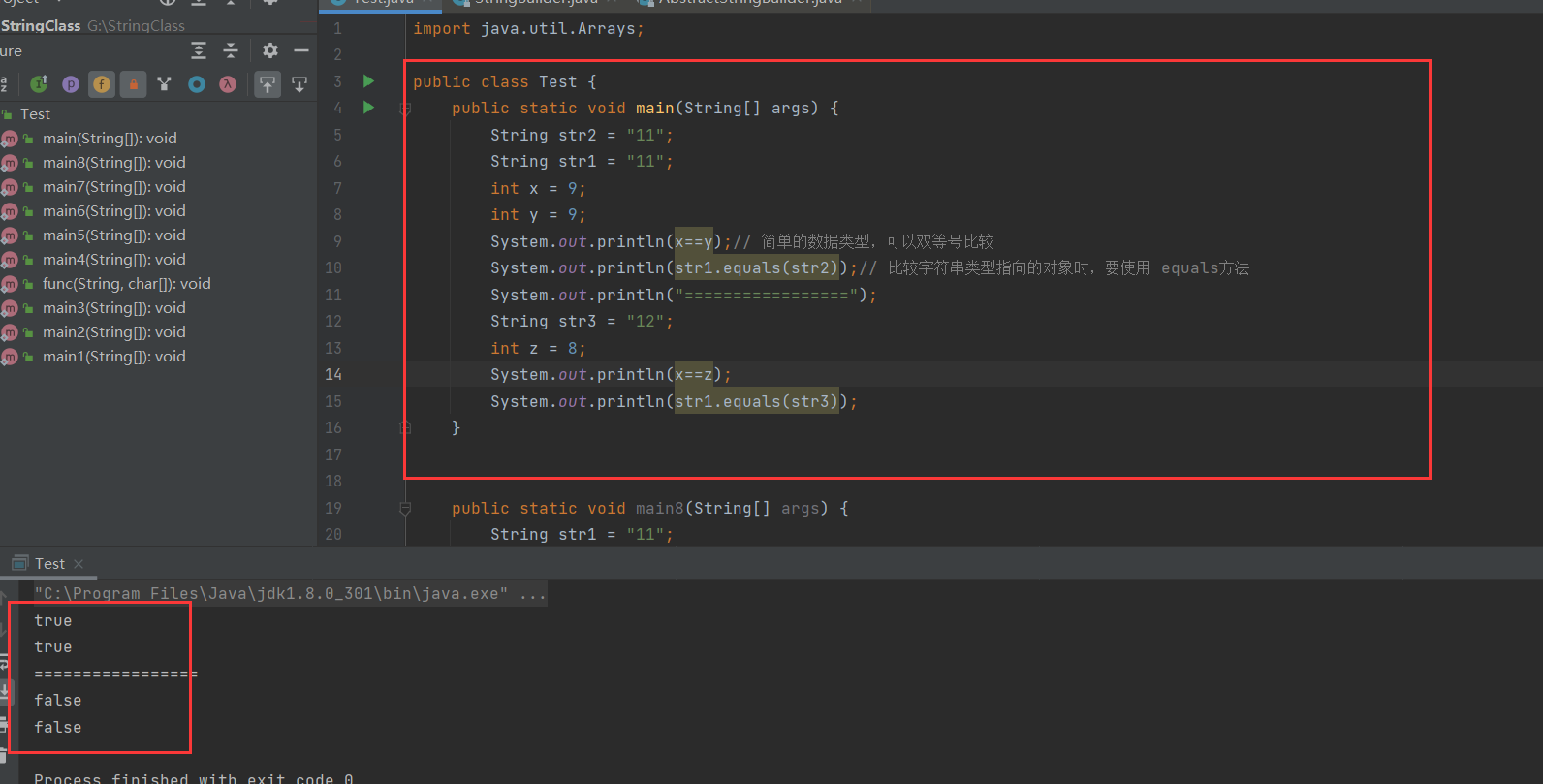Toggle Autoscroll from Source button

click(299, 84)
